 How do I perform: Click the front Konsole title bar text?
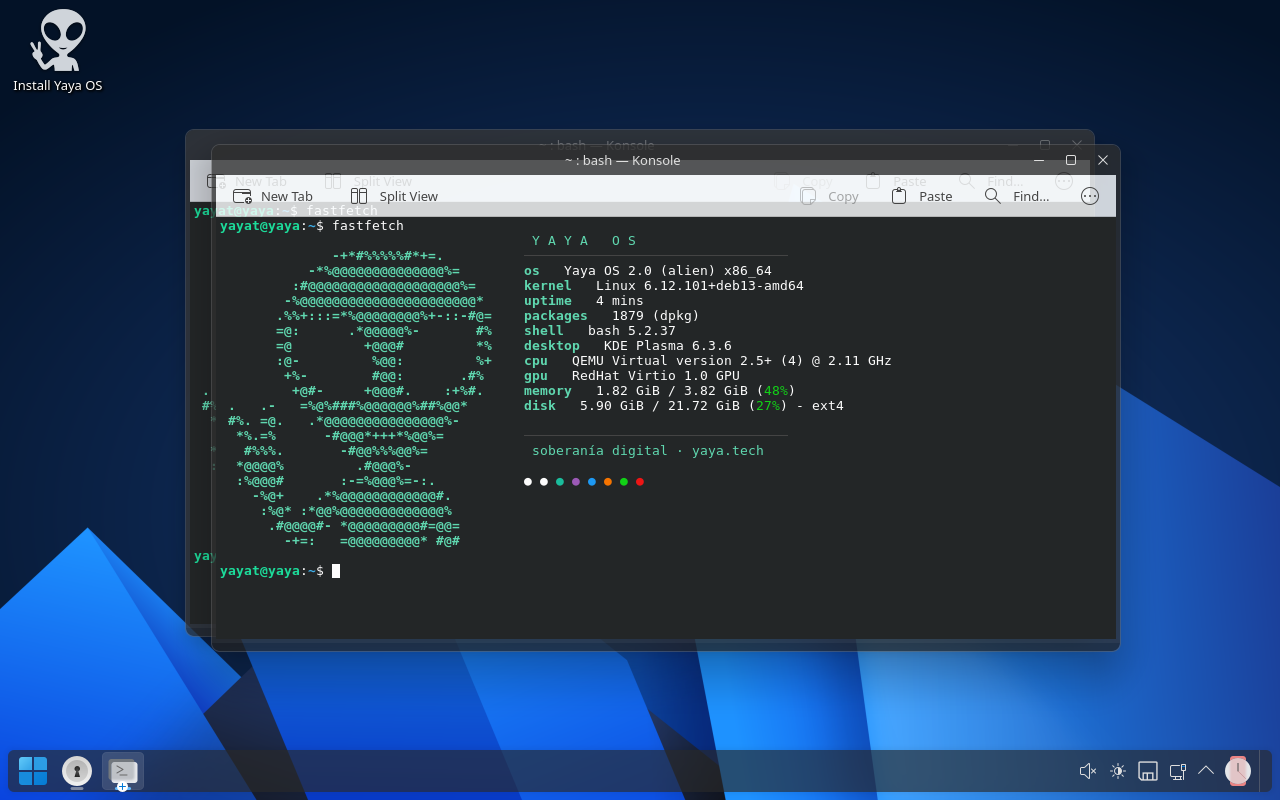pos(622,160)
